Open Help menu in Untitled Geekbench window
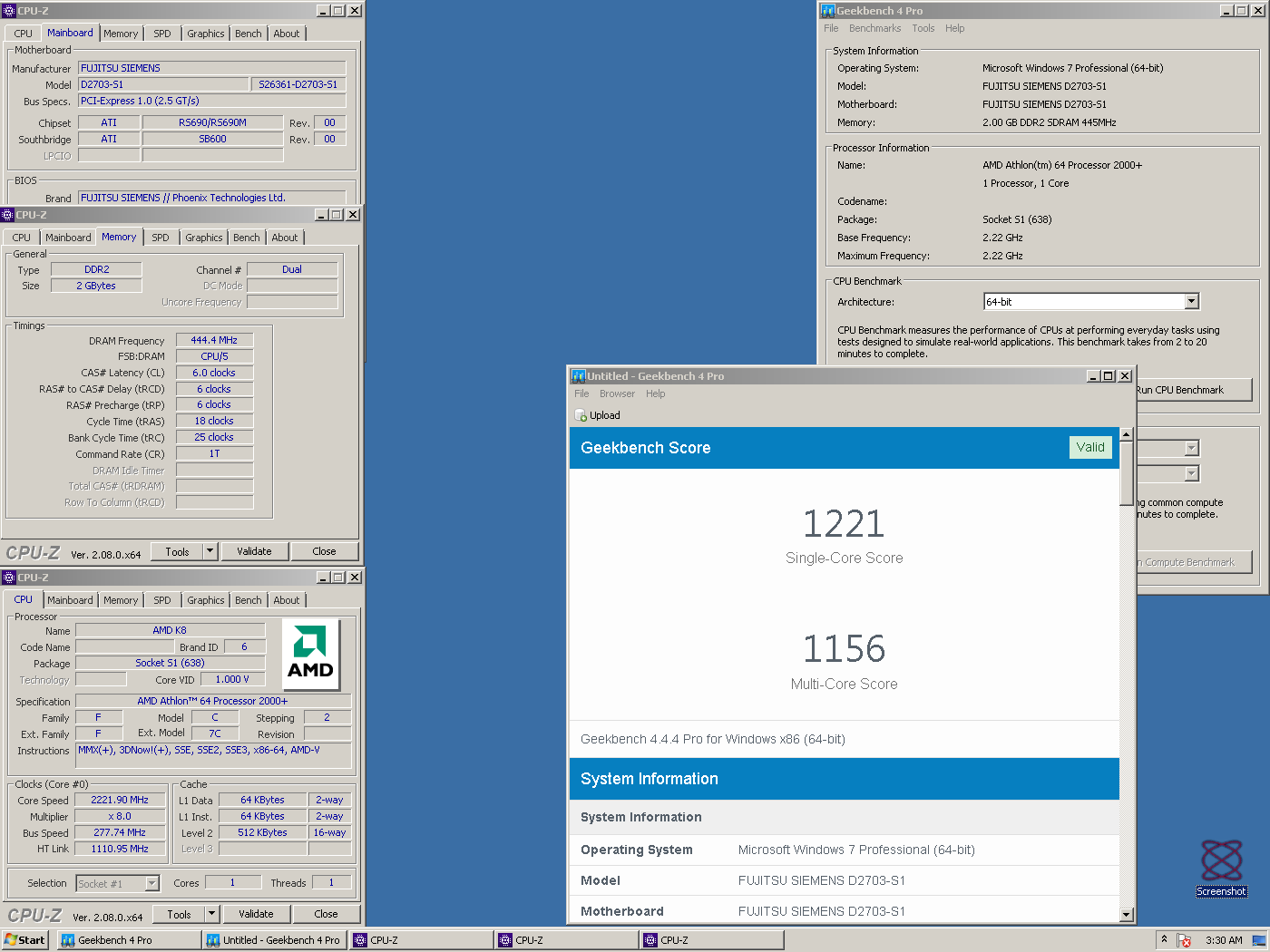This screenshot has height=952, width=1270. coord(655,393)
